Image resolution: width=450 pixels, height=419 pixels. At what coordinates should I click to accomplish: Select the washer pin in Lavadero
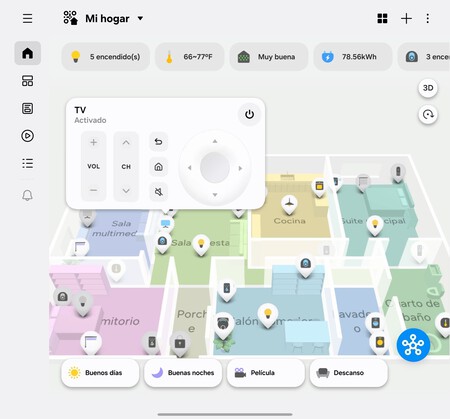pos(376,323)
